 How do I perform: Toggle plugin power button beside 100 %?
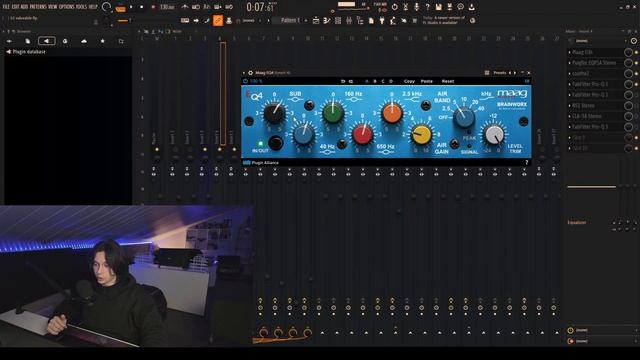245,81
